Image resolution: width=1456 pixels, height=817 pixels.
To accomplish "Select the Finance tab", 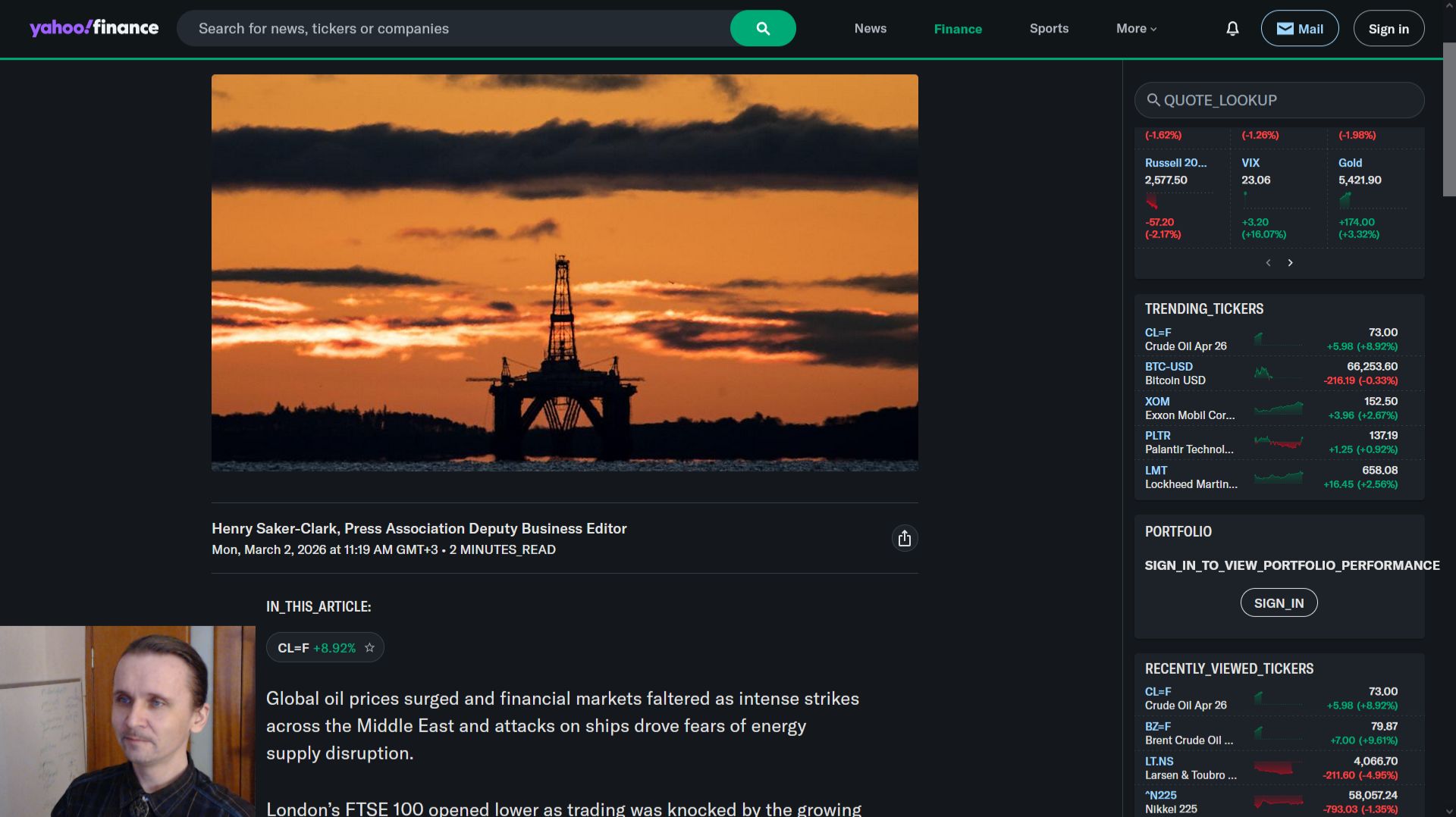I will 958,28.
